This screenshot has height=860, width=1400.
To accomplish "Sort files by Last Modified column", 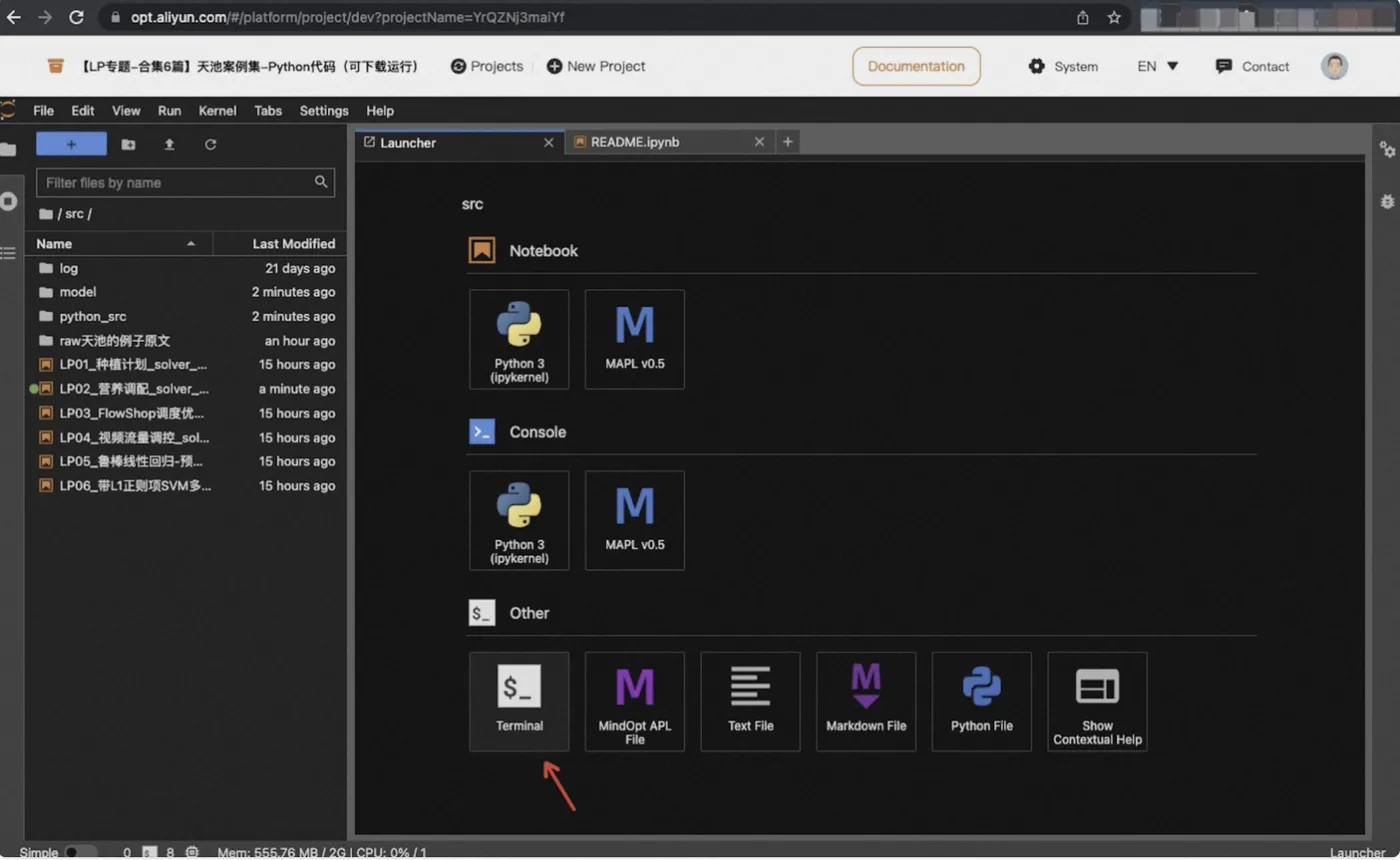I will click(x=280, y=244).
